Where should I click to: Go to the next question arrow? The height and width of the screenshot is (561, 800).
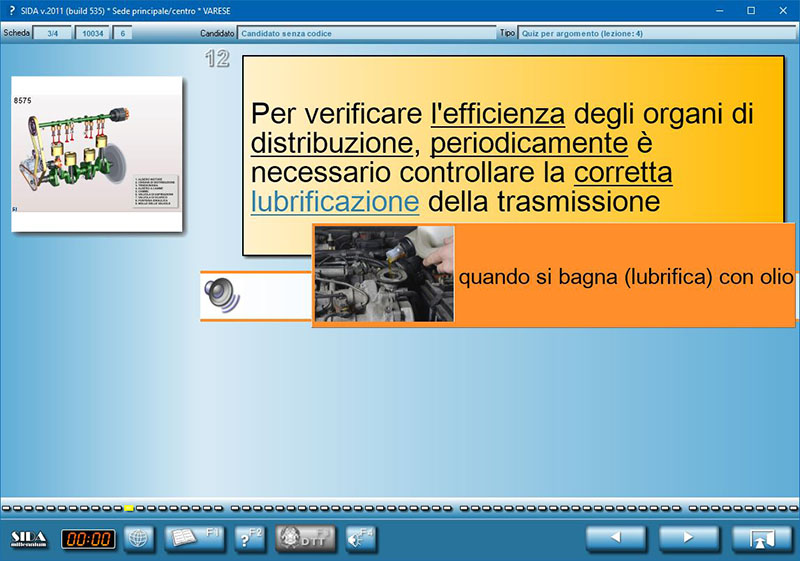[688, 538]
